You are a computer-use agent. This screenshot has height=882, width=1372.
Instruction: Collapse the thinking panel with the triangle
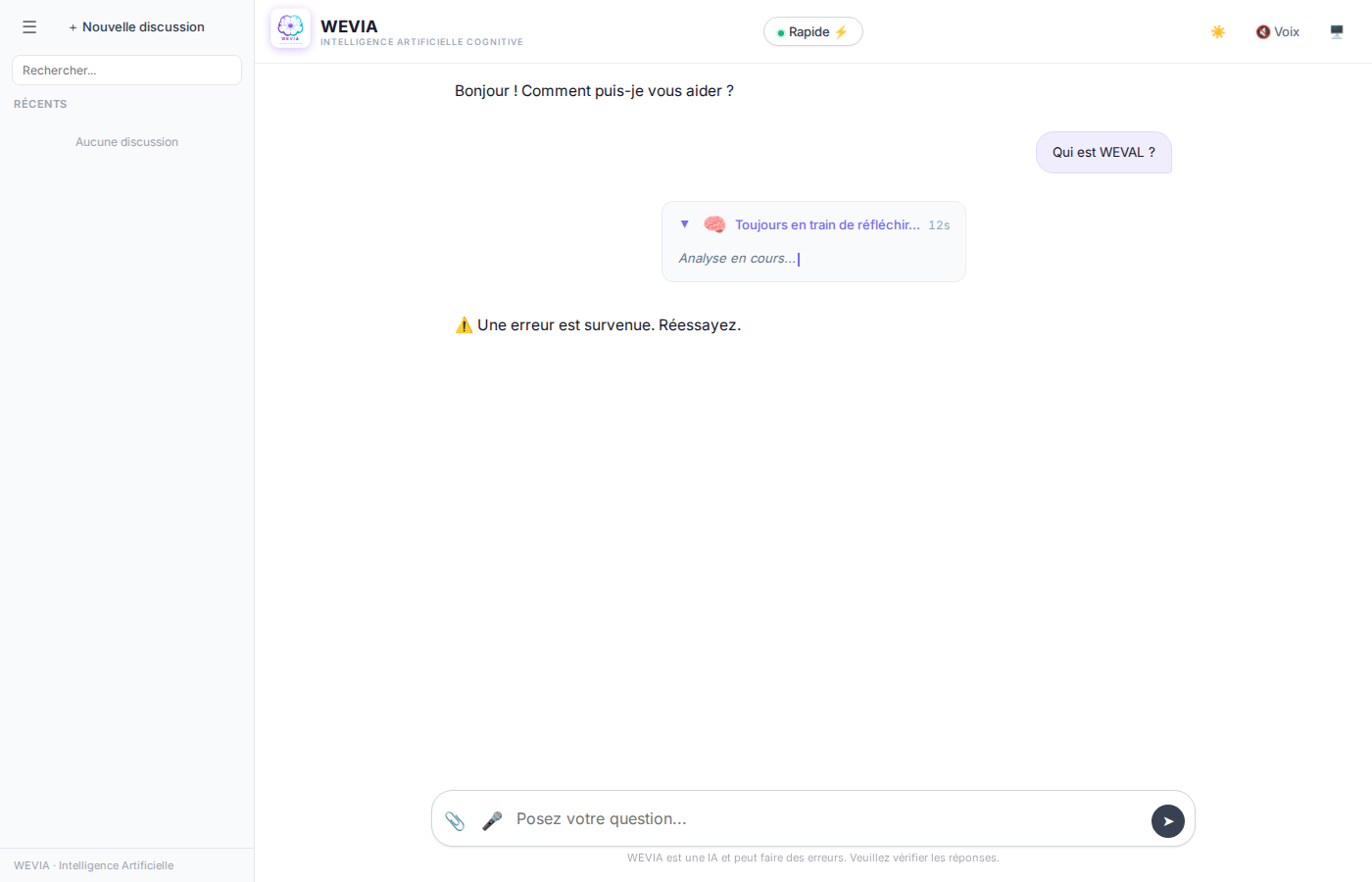pos(684,224)
